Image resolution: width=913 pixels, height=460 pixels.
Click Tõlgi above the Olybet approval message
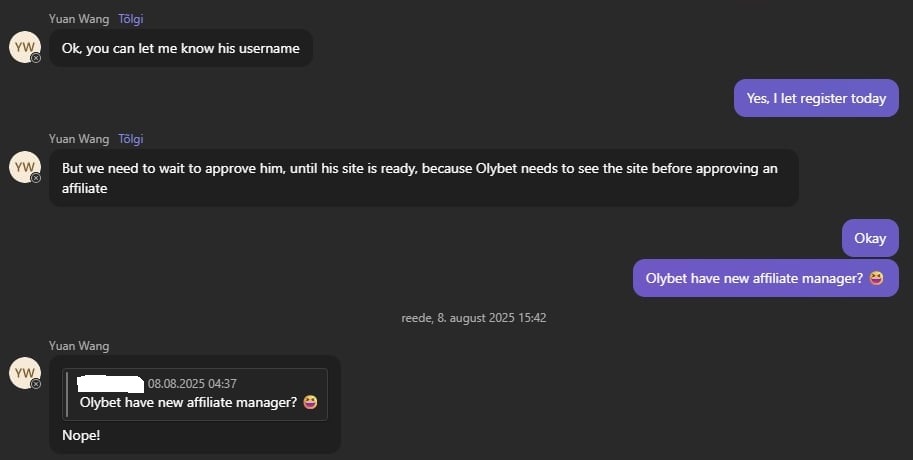(x=130, y=139)
